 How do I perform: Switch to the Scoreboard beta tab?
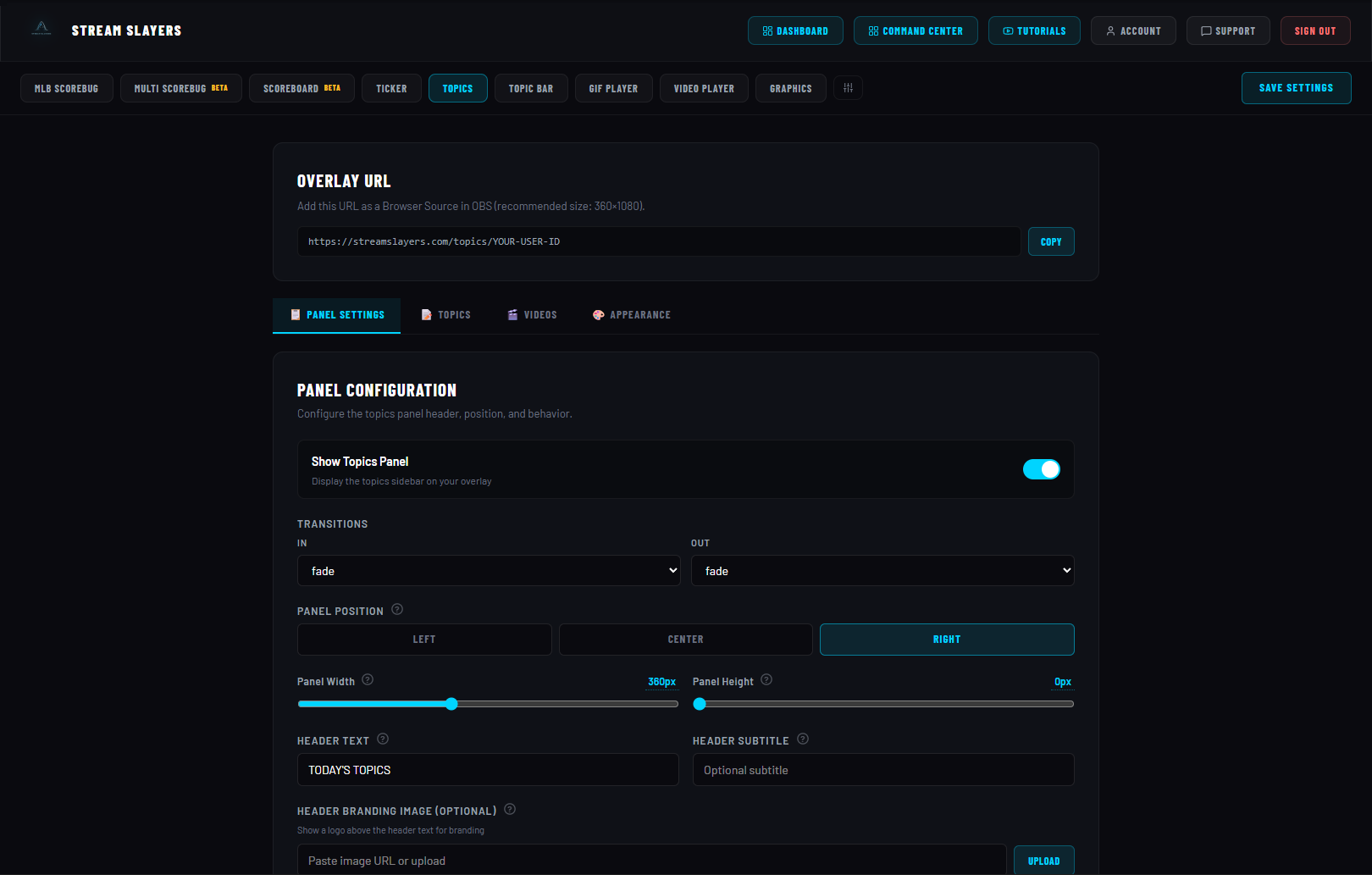click(x=302, y=88)
